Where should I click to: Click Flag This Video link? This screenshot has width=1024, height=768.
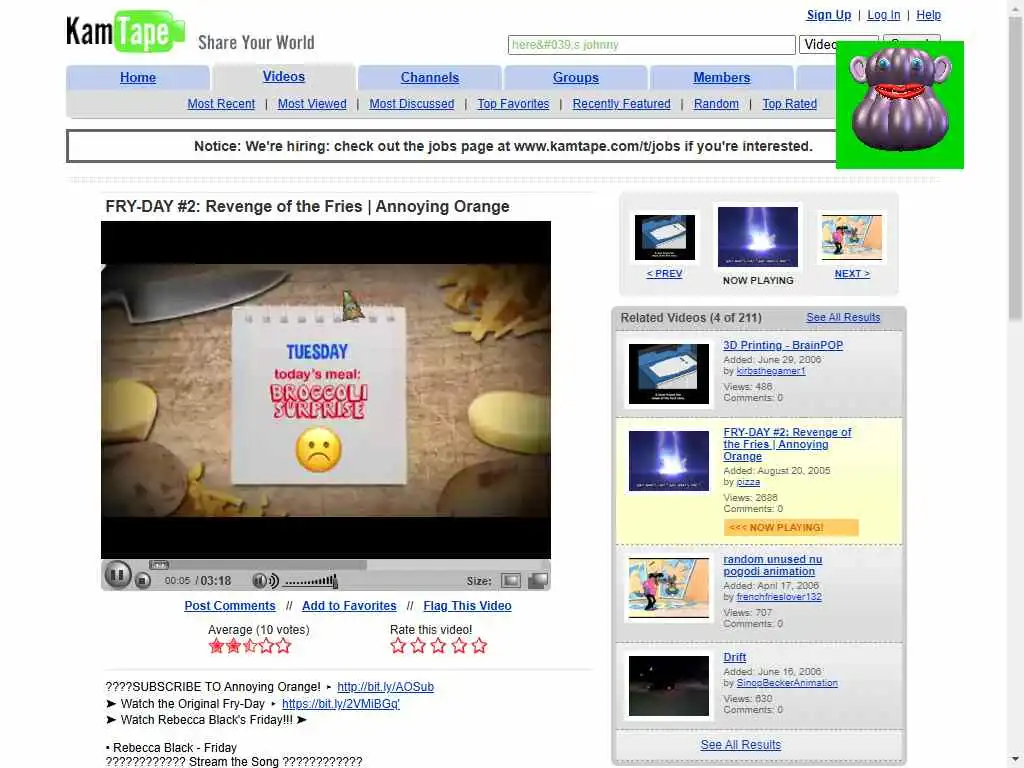[x=467, y=606]
